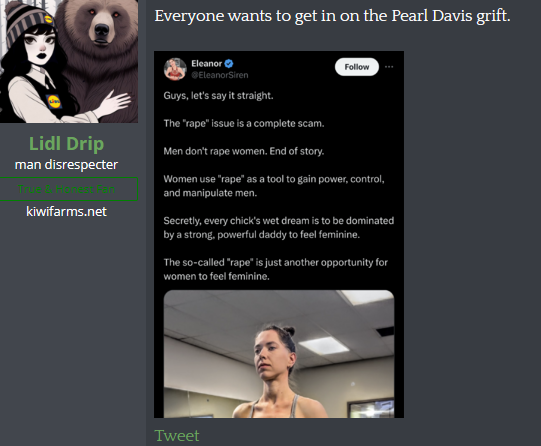Open the gym photo inside the tweet
Viewport: 541px width, 446px height.
pos(279,354)
